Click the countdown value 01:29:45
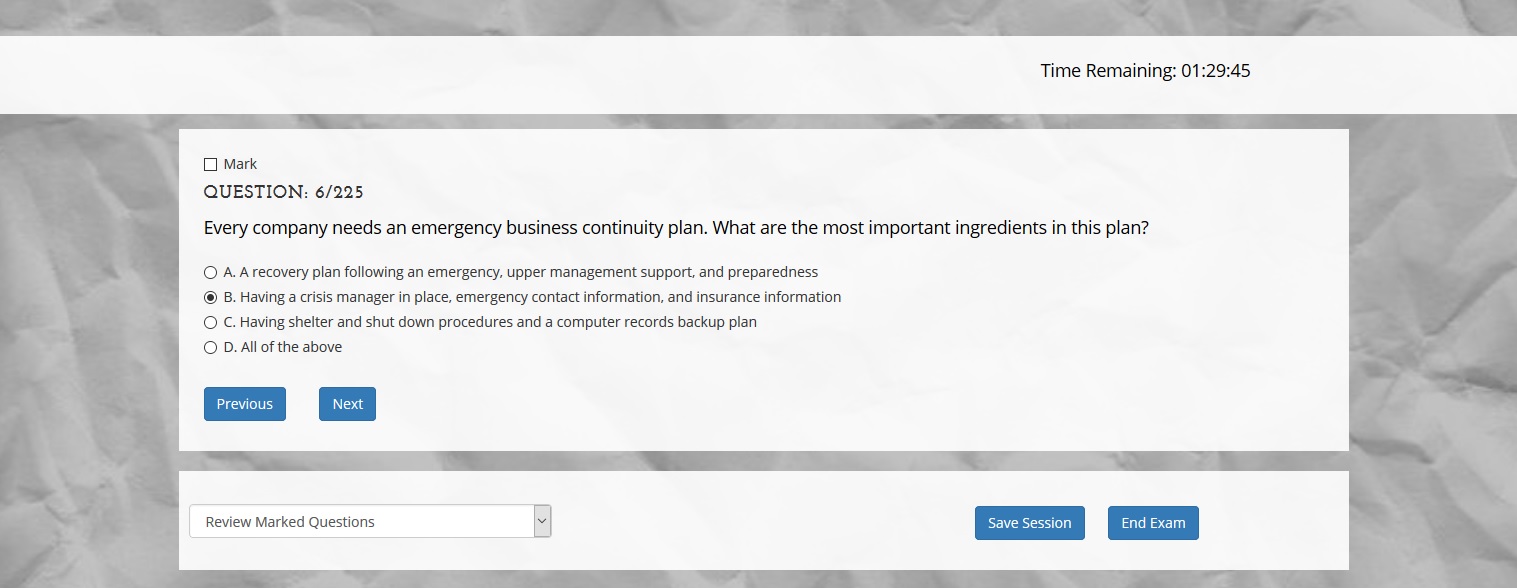Viewport: 1517px width, 588px height. point(1216,71)
